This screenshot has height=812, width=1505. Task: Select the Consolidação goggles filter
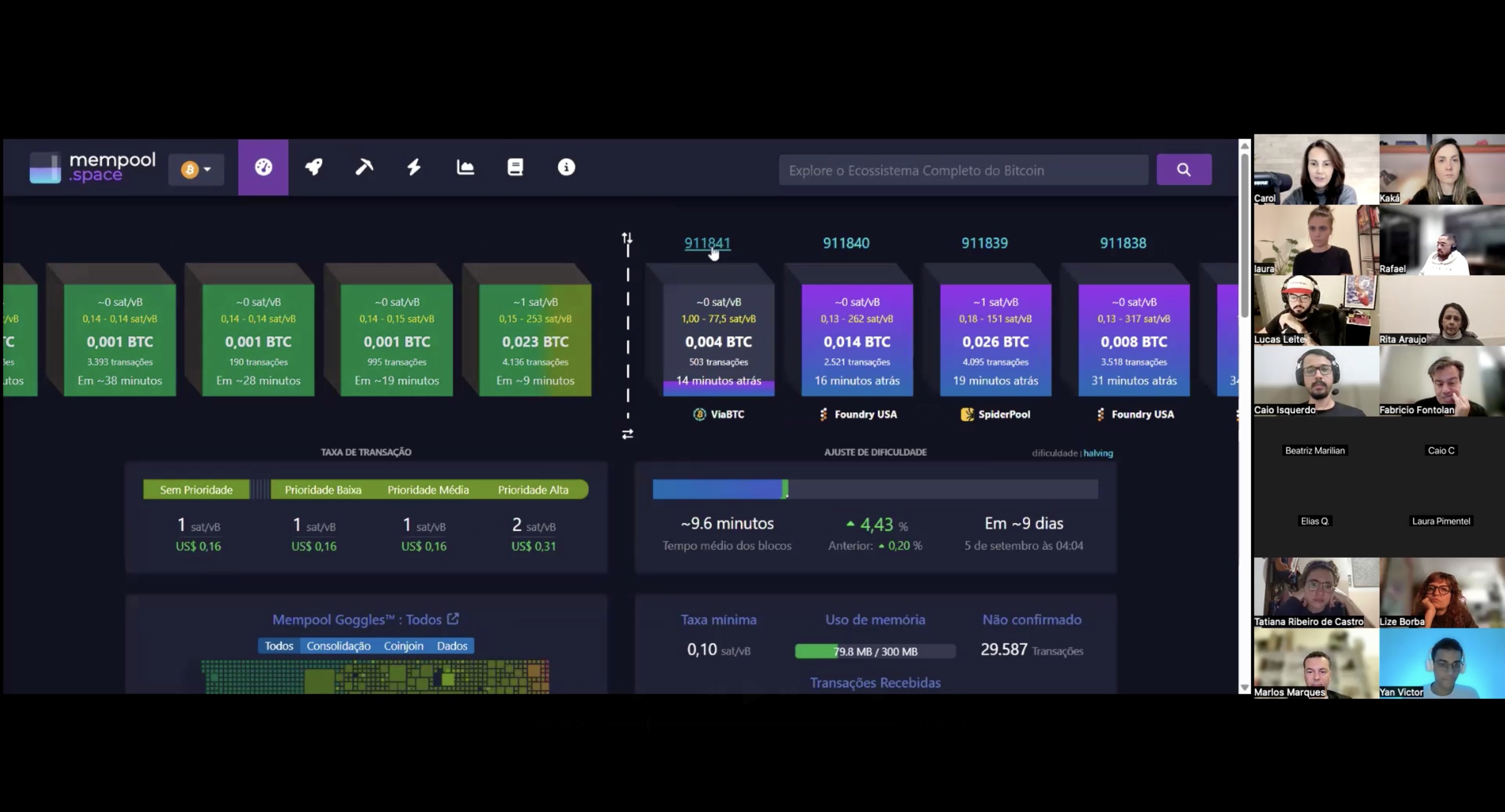tap(338, 645)
